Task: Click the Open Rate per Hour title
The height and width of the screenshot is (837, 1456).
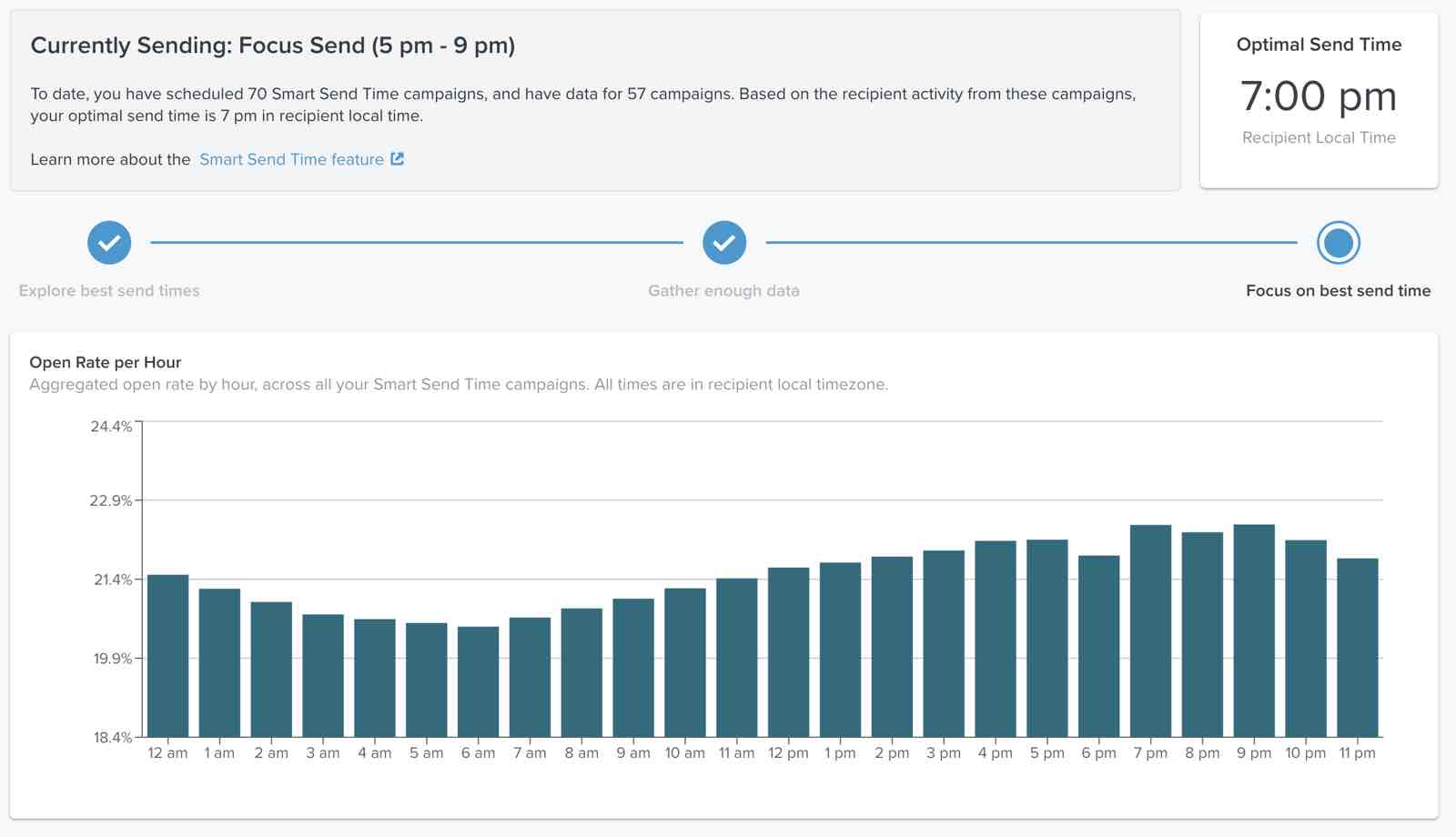Action: (106, 362)
